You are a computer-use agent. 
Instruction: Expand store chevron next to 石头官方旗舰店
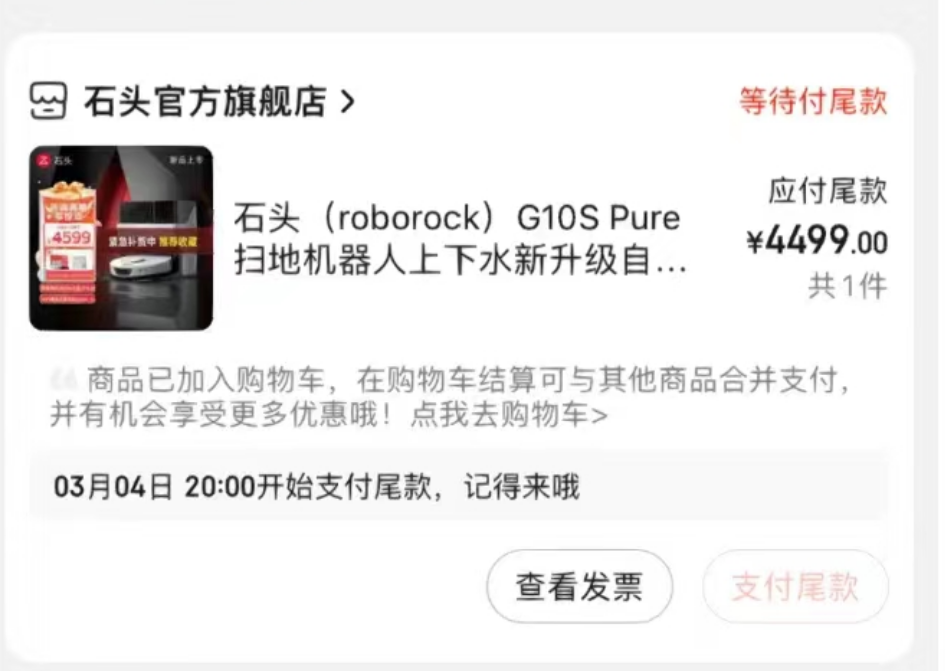point(347,101)
